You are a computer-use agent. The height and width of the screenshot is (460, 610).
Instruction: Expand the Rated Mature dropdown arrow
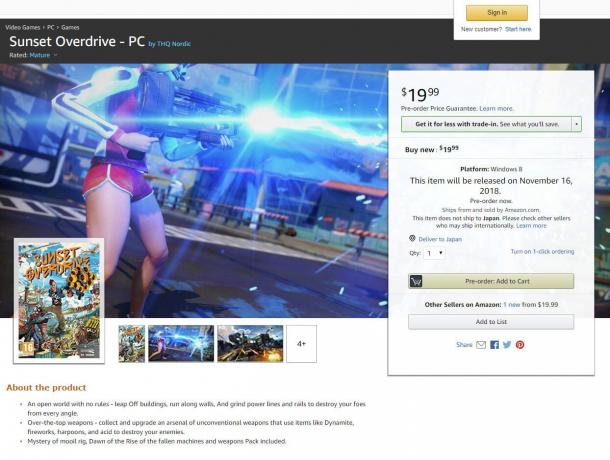55,55
